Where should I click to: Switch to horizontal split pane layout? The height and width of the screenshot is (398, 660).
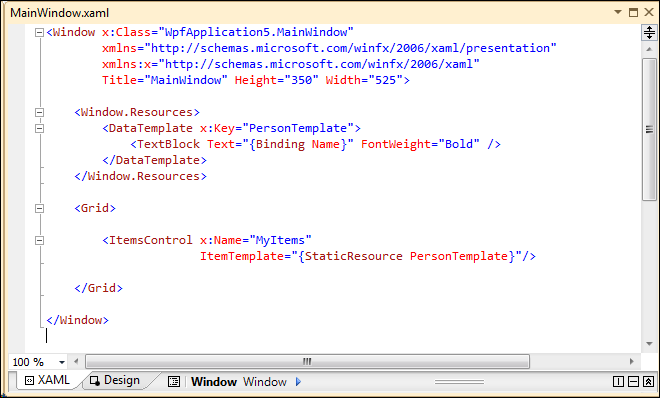click(633, 382)
